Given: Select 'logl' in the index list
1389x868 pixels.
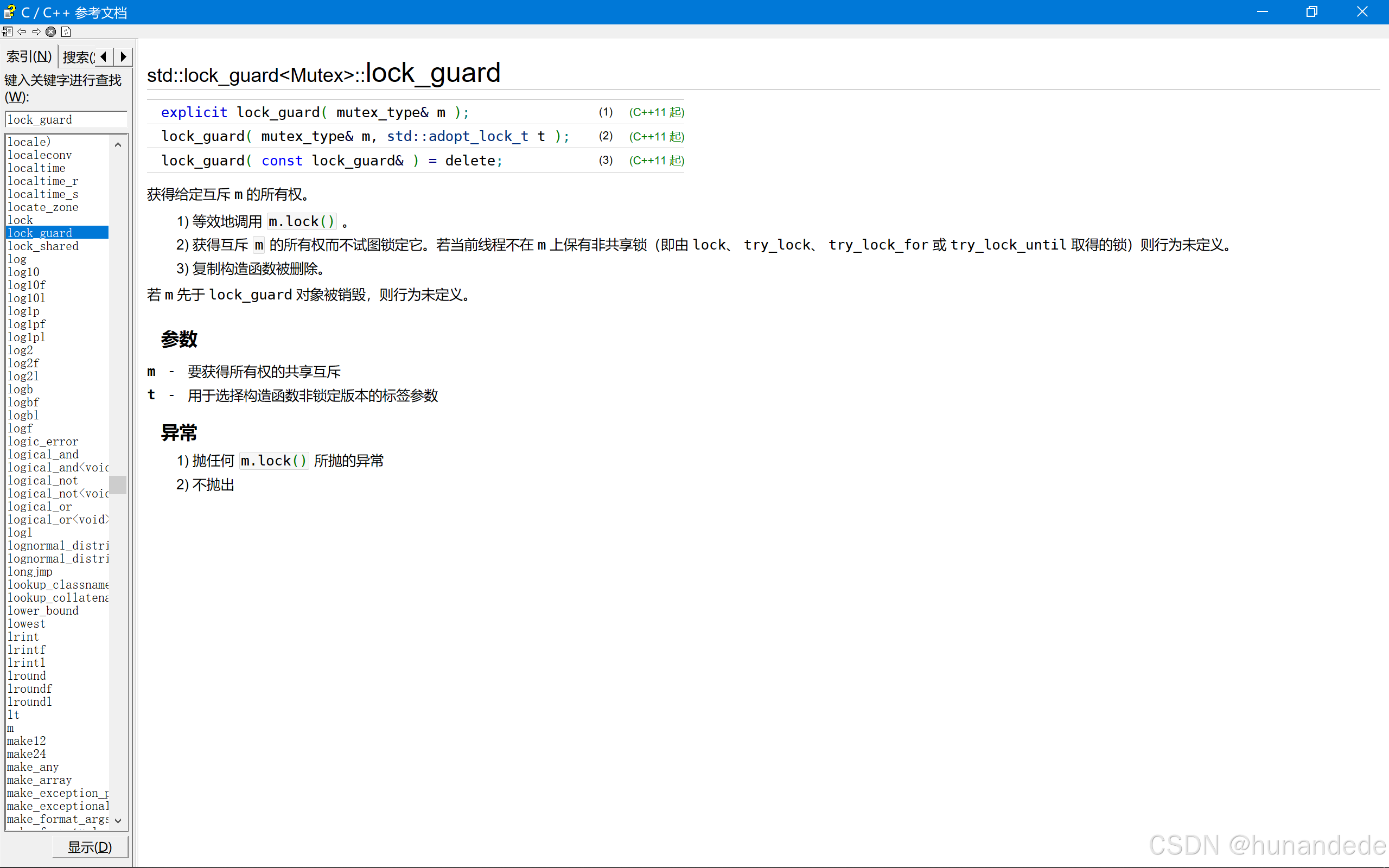Looking at the screenshot, I should click(x=20, y=533).
